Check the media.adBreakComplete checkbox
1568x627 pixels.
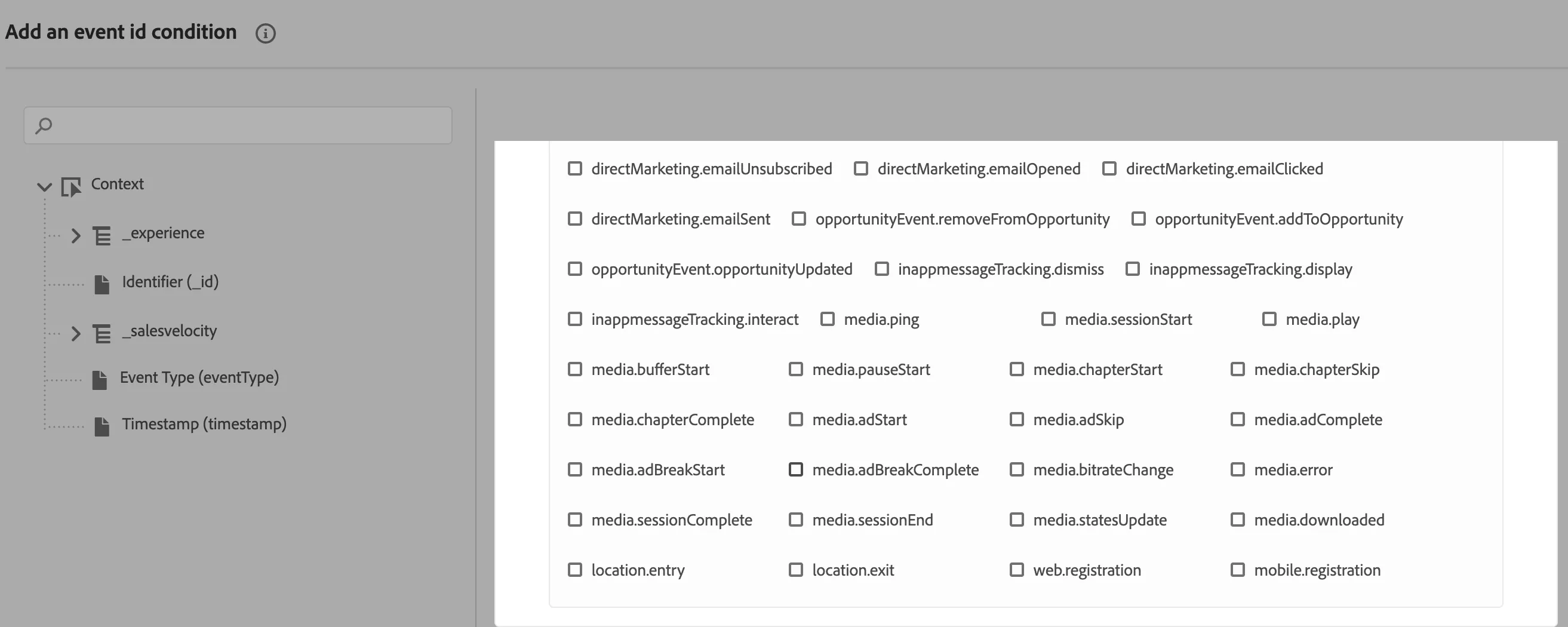(795, 469)
